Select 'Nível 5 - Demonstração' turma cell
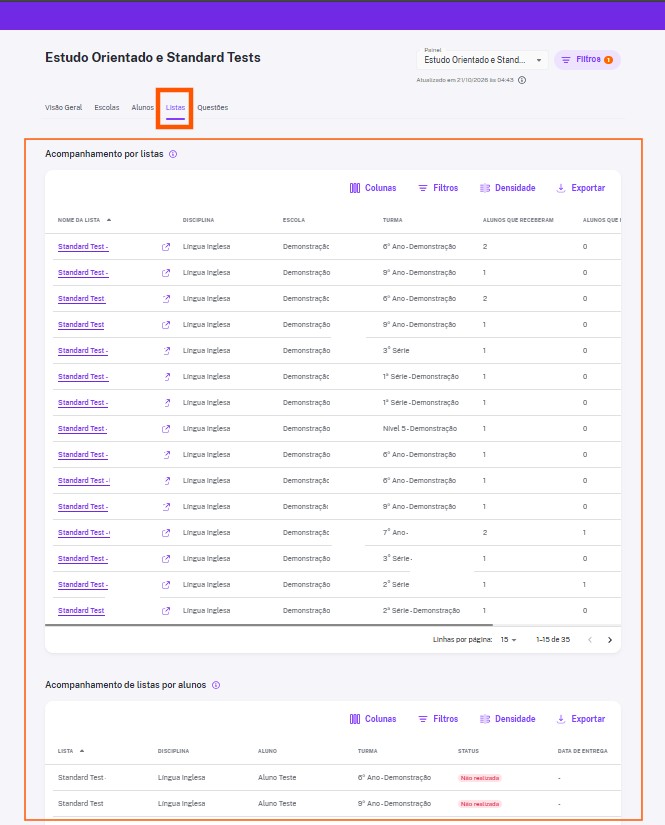The image size is (665, 825). coord(420,429)
